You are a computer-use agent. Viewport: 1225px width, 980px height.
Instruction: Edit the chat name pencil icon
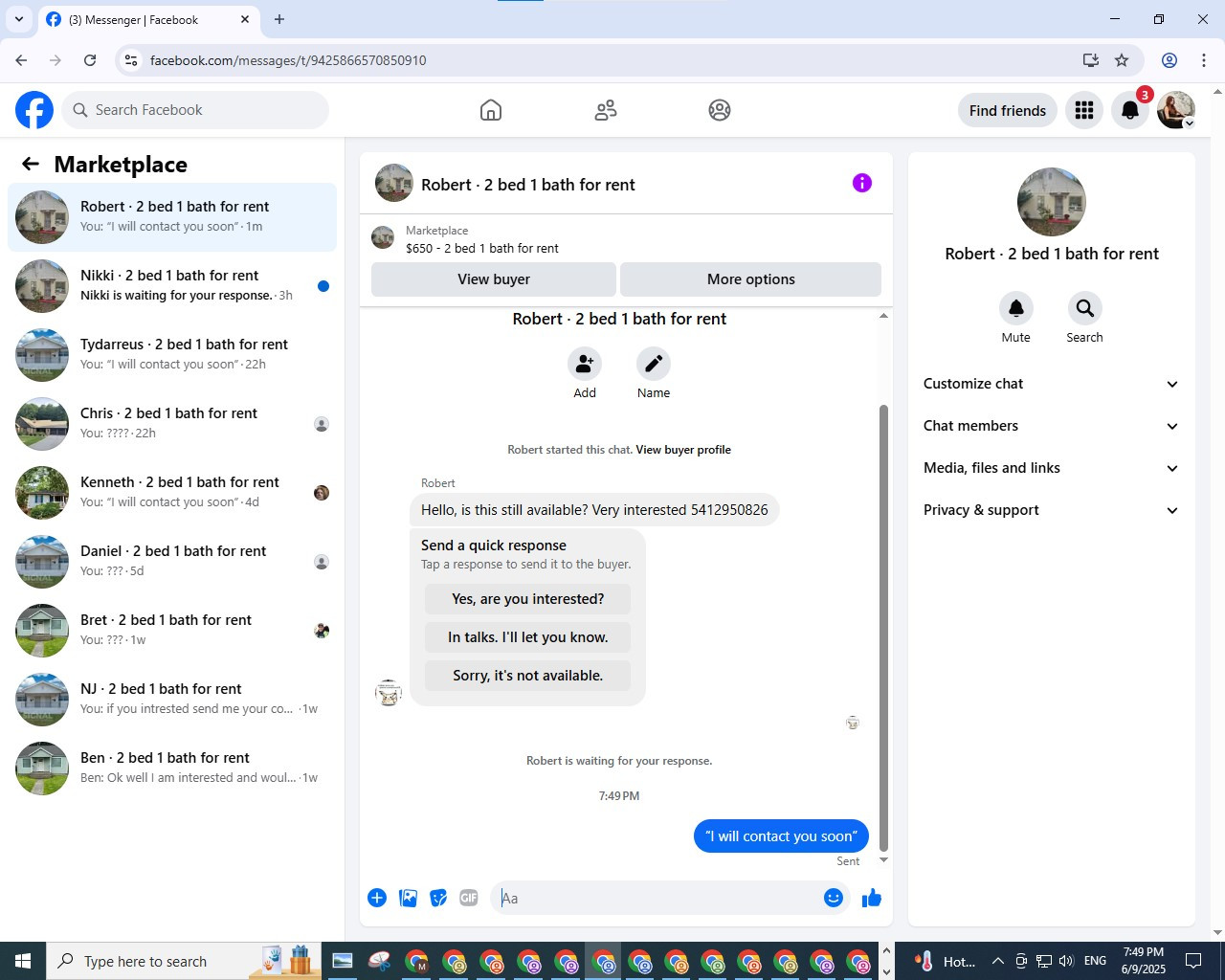654,364
